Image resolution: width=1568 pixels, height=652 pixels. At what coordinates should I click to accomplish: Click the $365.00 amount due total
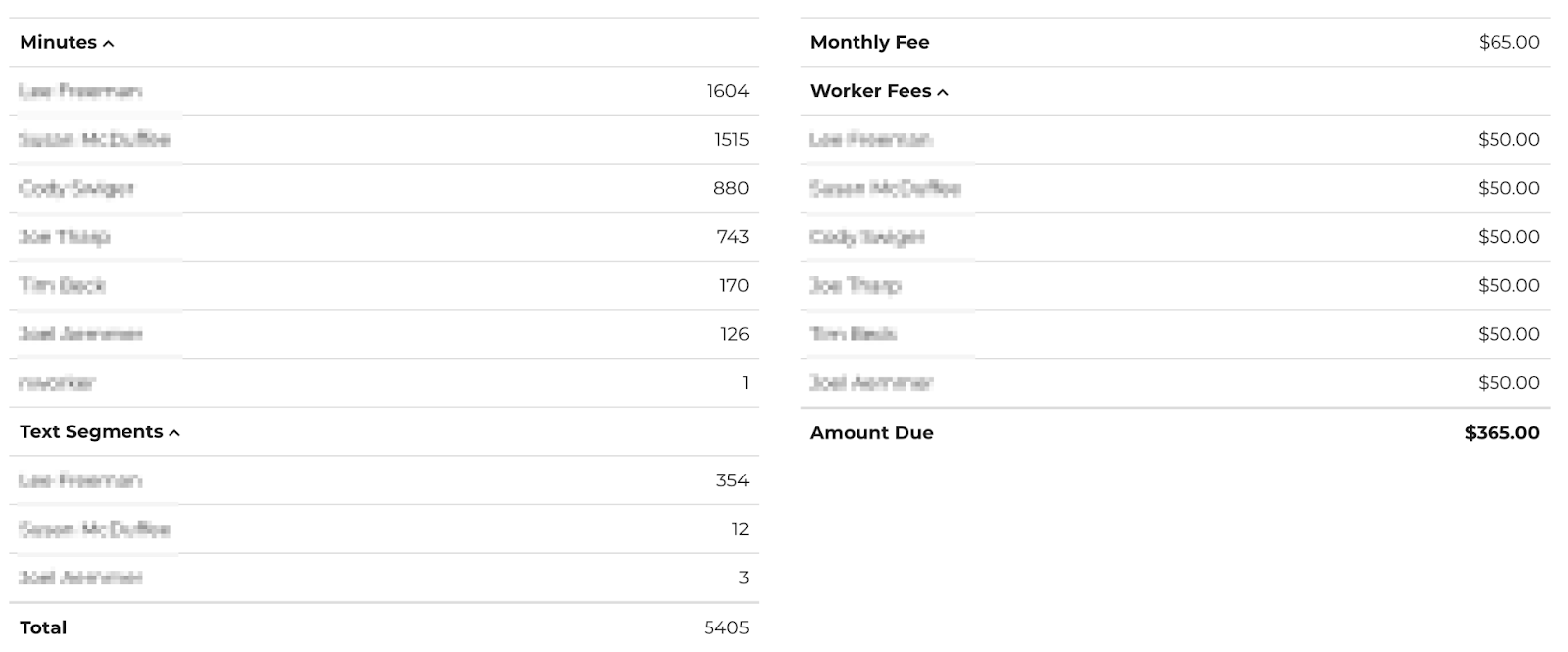click(x=1501, y=433)
